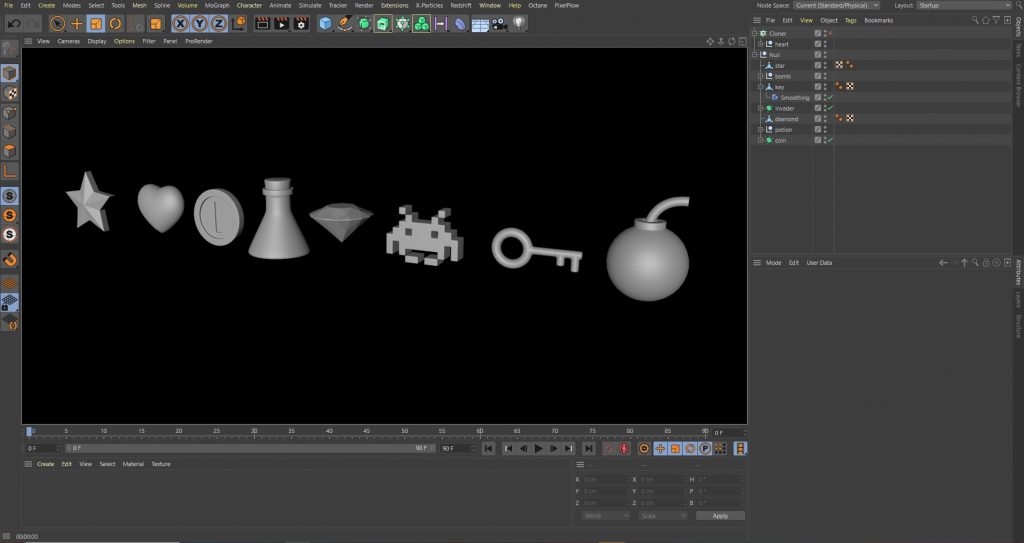Click filter funnel in Object Manager
Screen dimensions: 1024x543
click(x=997, y=20)
